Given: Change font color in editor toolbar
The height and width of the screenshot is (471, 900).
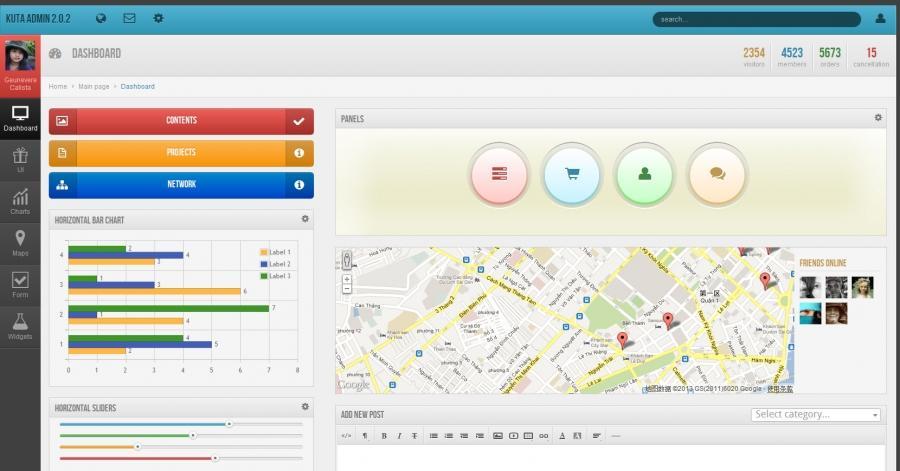Looking at the screenshot, I should coord(562,436).
